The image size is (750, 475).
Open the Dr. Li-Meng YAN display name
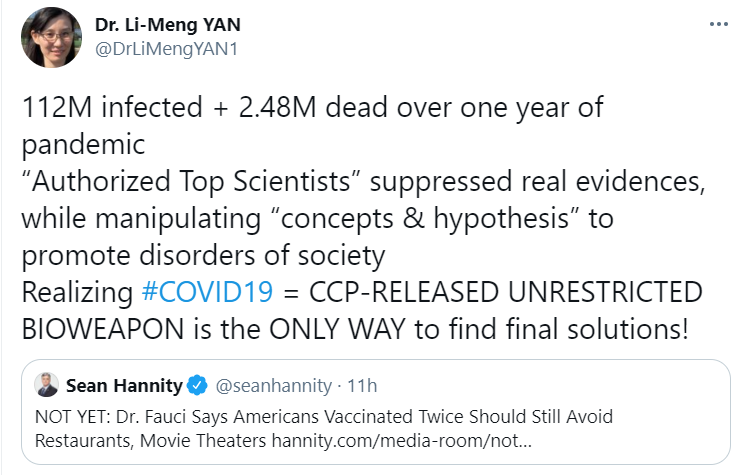(x=168, y=24)
